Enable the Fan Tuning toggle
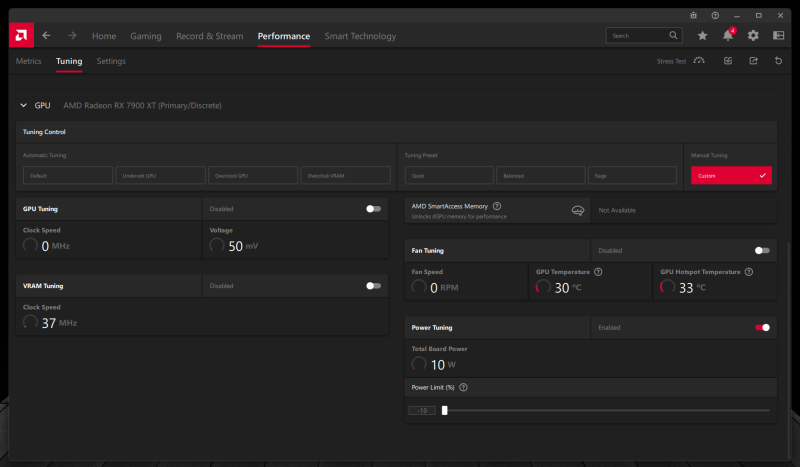This screenshot has width=800, height=467. [x=762, y=251]
